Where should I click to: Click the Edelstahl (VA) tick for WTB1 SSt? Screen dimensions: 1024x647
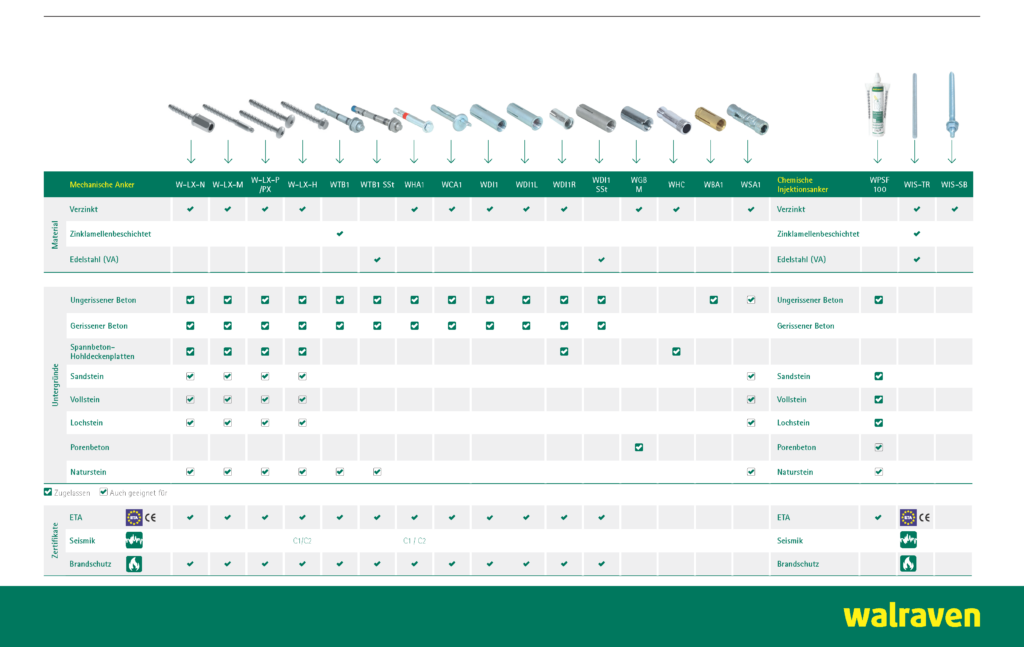coord(377,260)
